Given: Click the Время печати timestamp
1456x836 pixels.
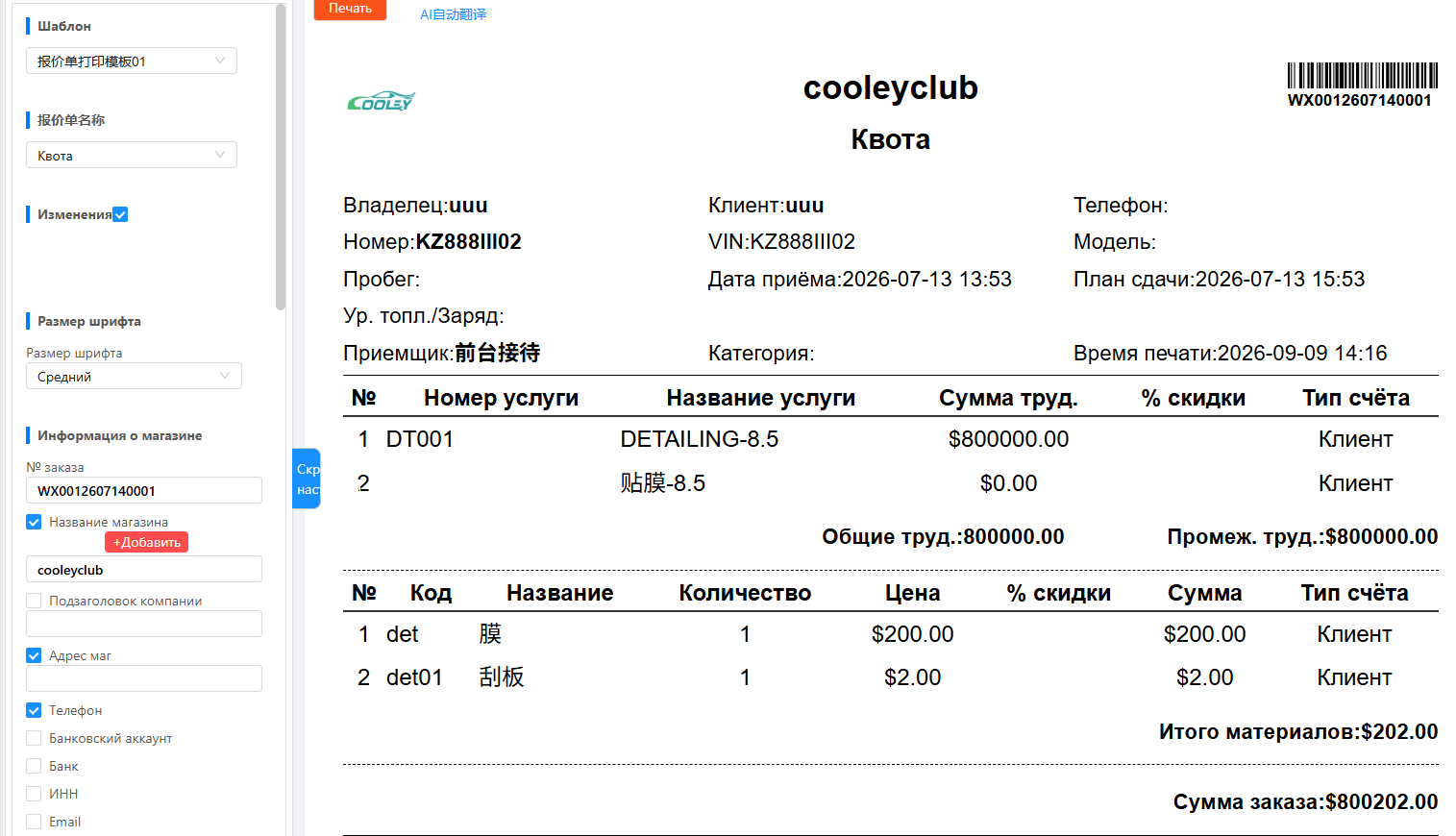Looking at the screenshot, I should click(x=1230, y=353).
